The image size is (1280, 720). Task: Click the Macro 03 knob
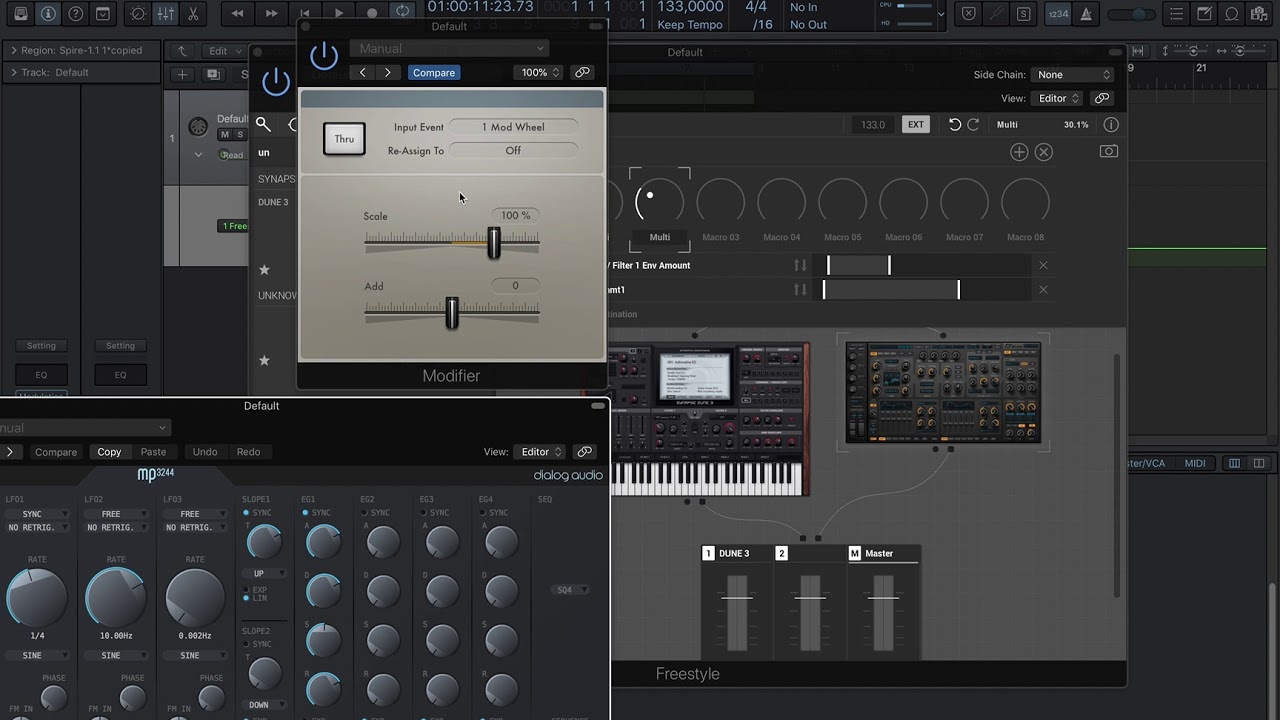tap(720, 202)
